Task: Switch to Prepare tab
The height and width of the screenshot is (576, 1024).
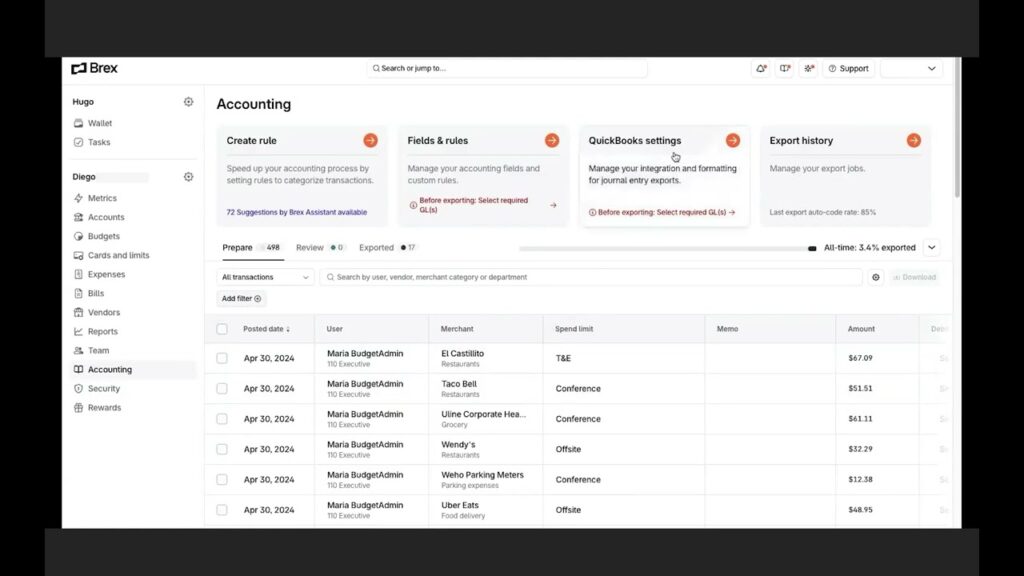Action: 251,248
